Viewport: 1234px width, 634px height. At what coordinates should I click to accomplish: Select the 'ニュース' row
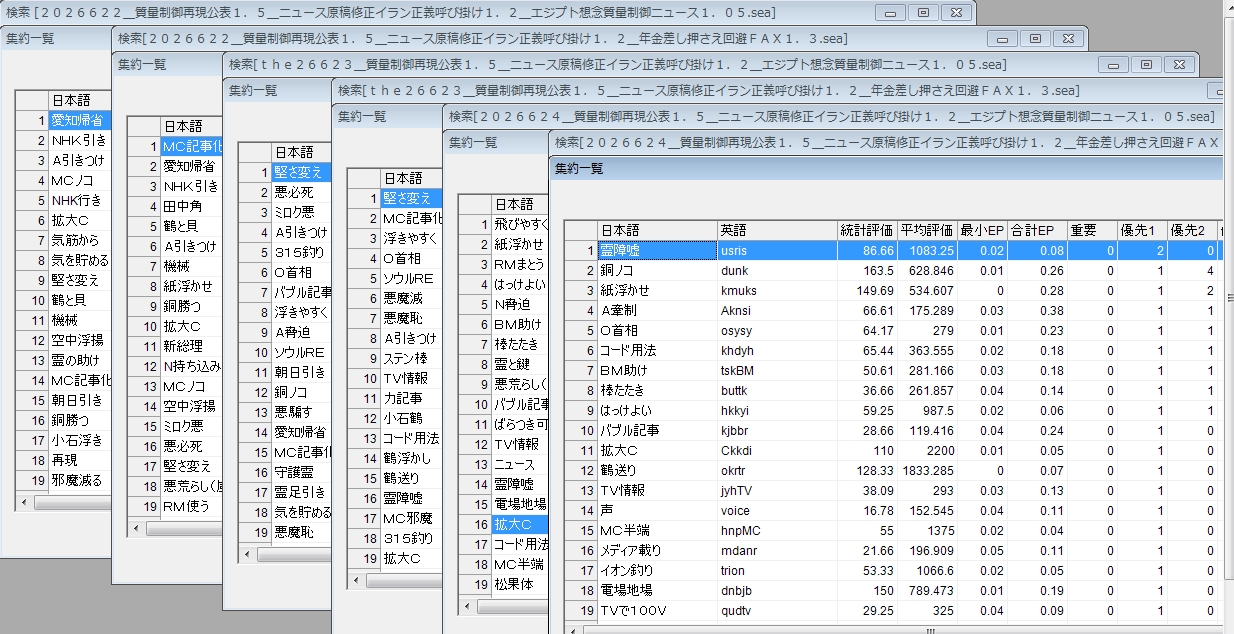[x=521, y=464]
